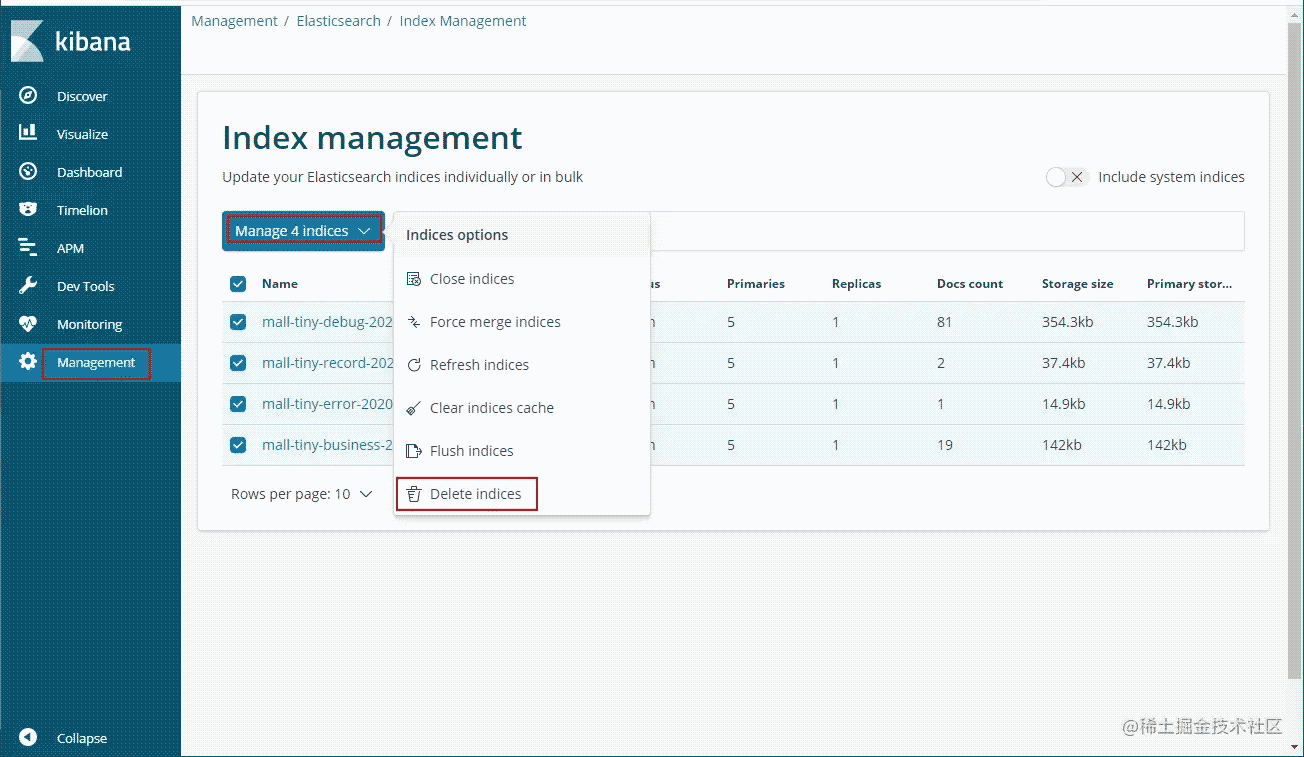1304x757 pixels.
Task: Toggle Include system indices switch
Action: tap(1066, 177)
